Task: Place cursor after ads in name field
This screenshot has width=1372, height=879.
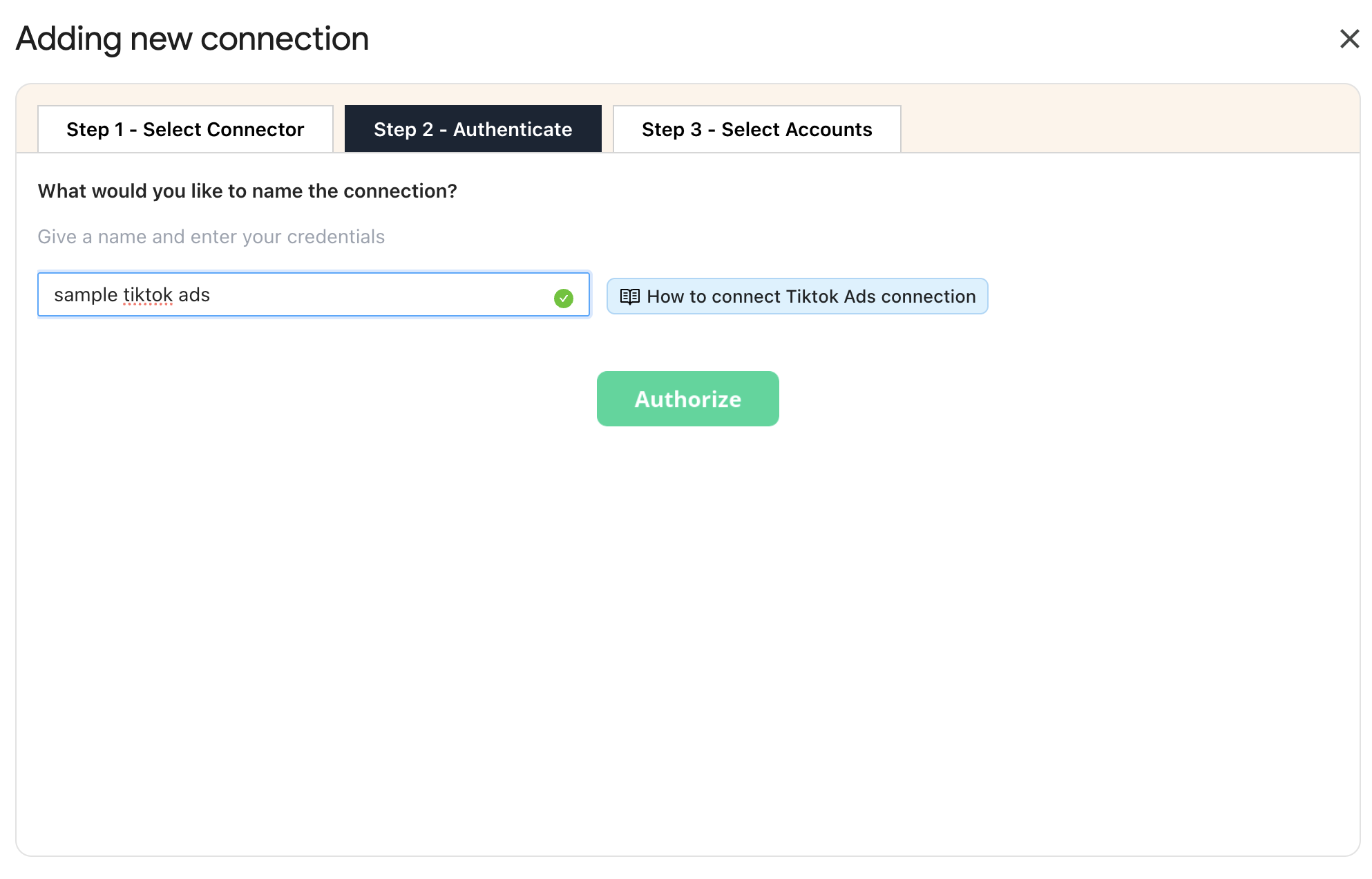Action: click(x=211, y=295)
